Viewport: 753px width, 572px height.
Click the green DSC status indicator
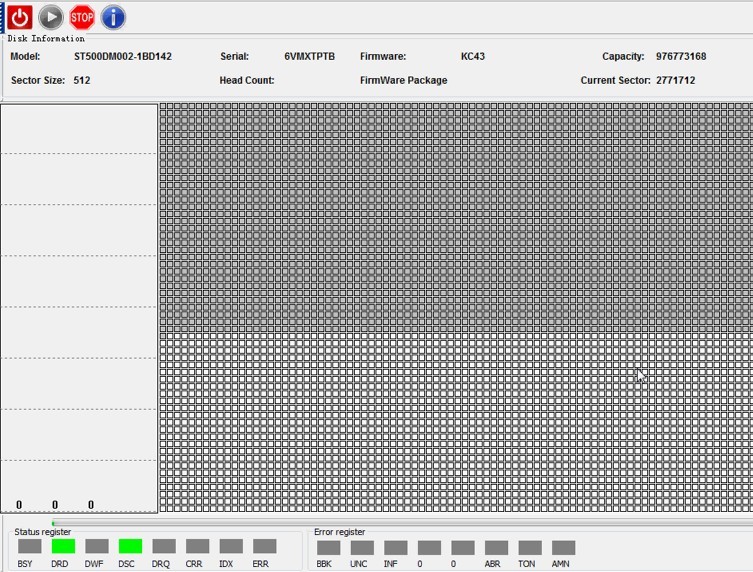(x=130, y=546)
